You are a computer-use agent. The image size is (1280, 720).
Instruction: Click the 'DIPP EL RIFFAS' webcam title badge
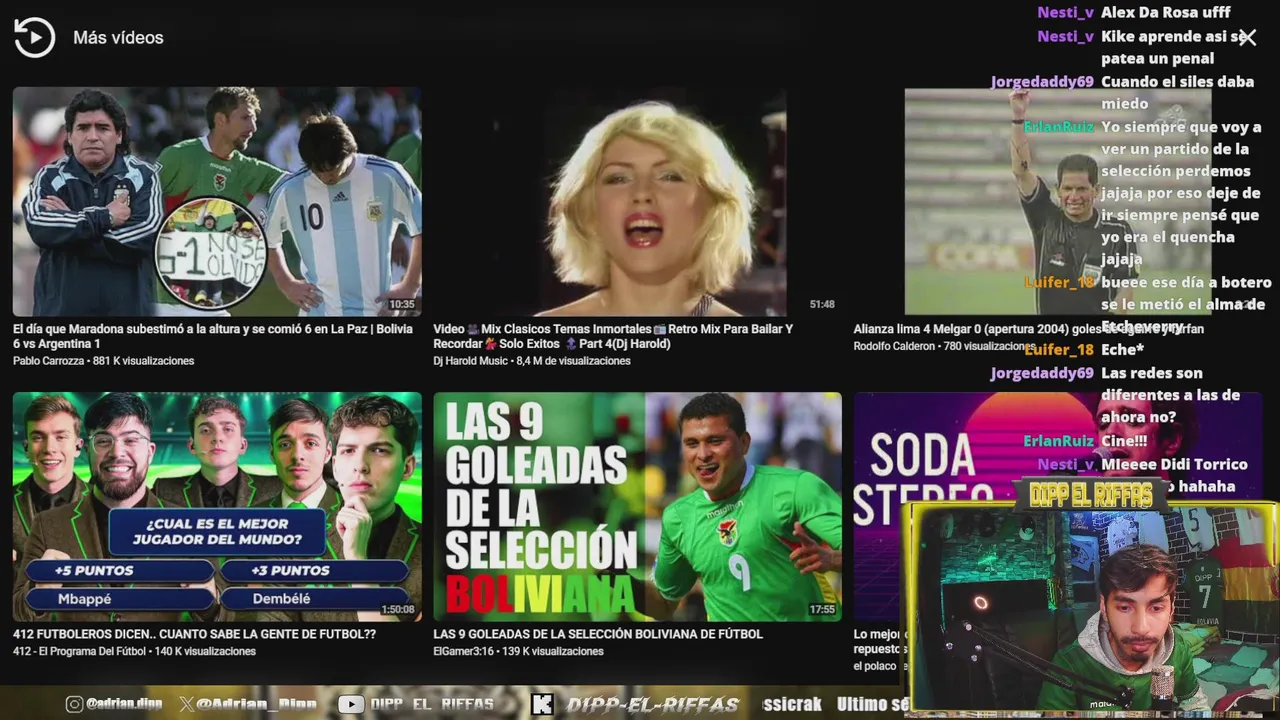coord(1092,494)
